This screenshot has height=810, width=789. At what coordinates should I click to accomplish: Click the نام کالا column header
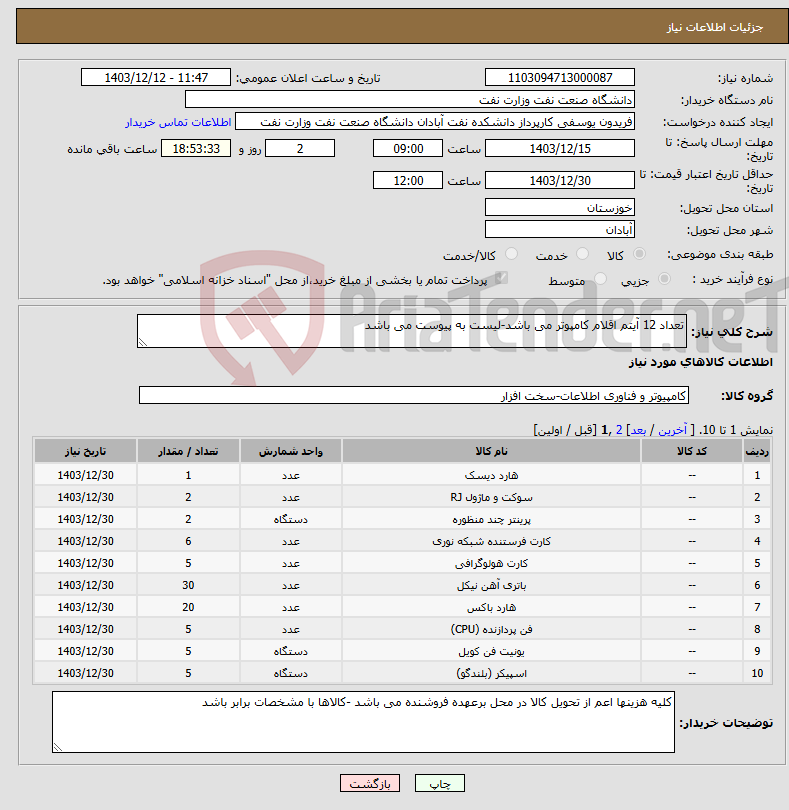click(x=491, y=451)
